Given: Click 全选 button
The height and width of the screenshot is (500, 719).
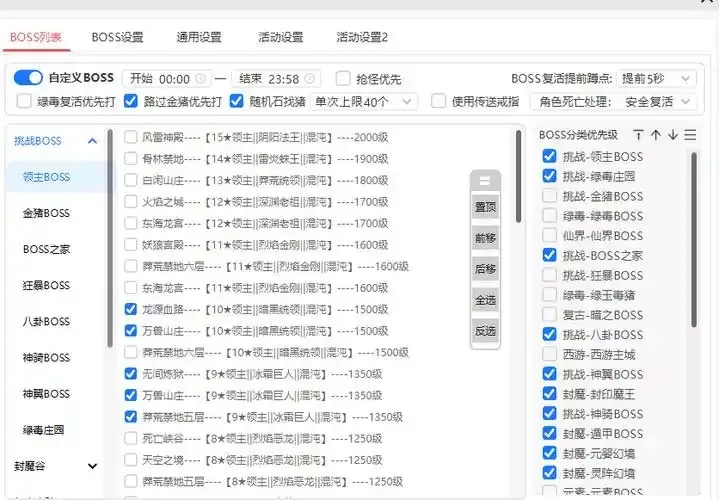Looking at the screenshot, I should tap(485, 300).
